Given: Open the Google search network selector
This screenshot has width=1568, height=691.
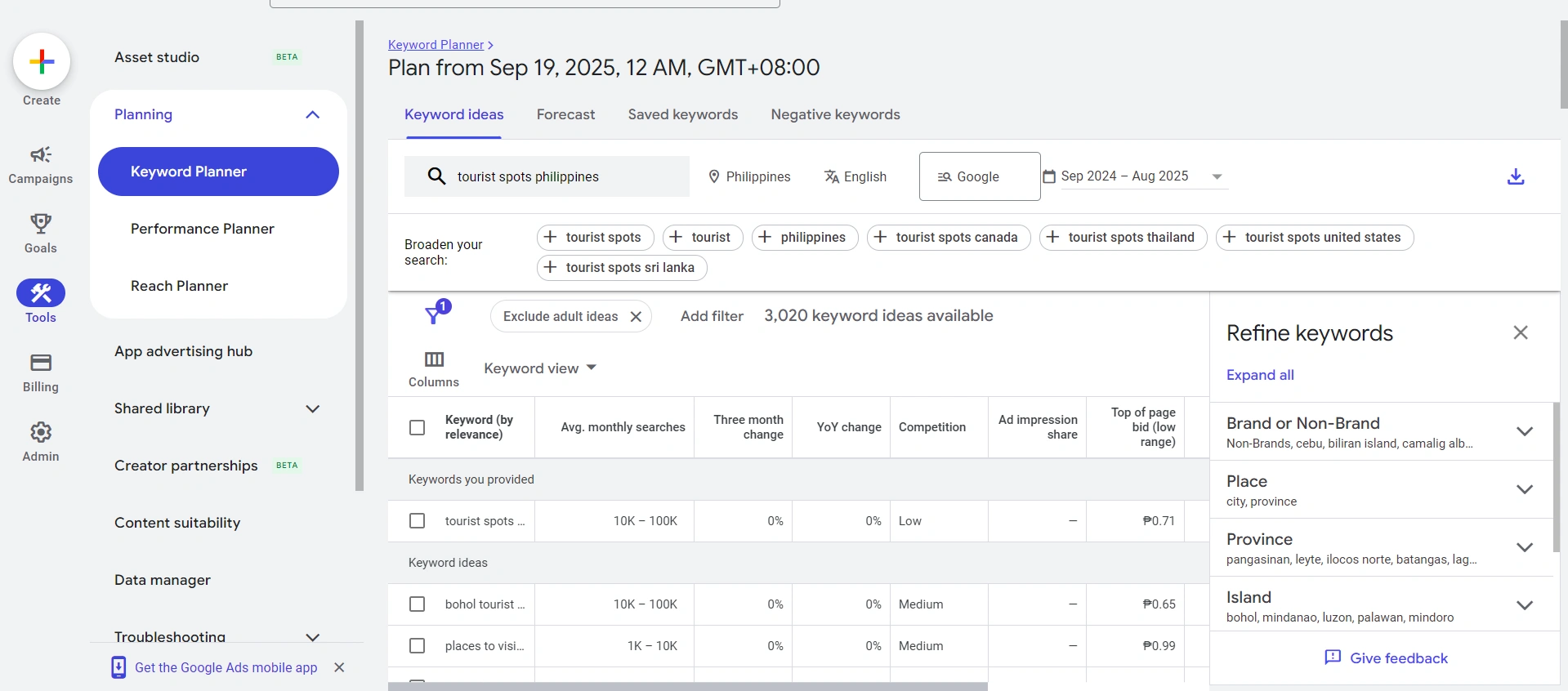Looking at the screenshot, I should 980,176.
